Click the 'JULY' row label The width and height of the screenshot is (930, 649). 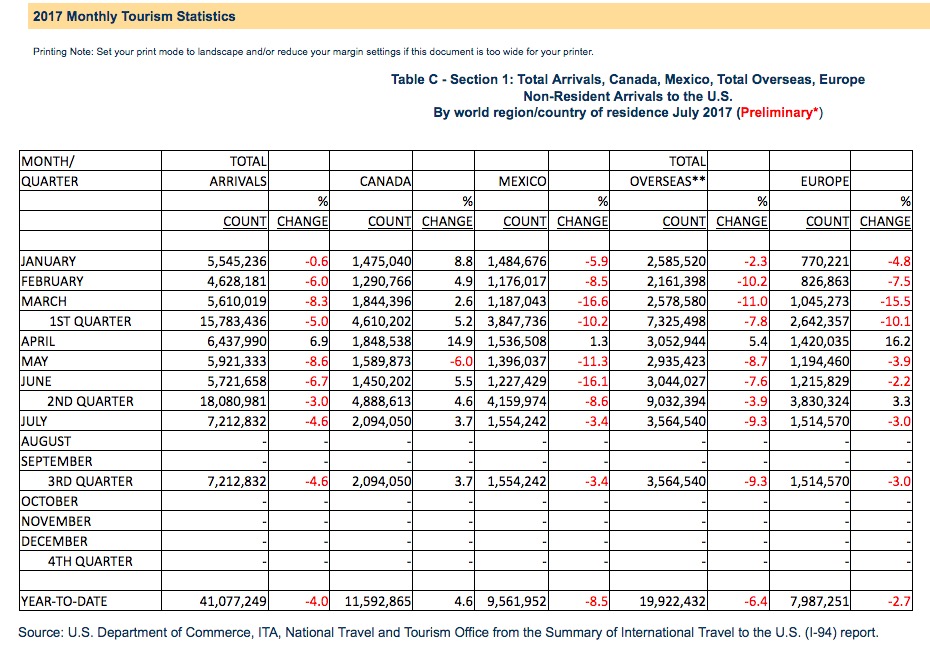(x=34, y=421)
